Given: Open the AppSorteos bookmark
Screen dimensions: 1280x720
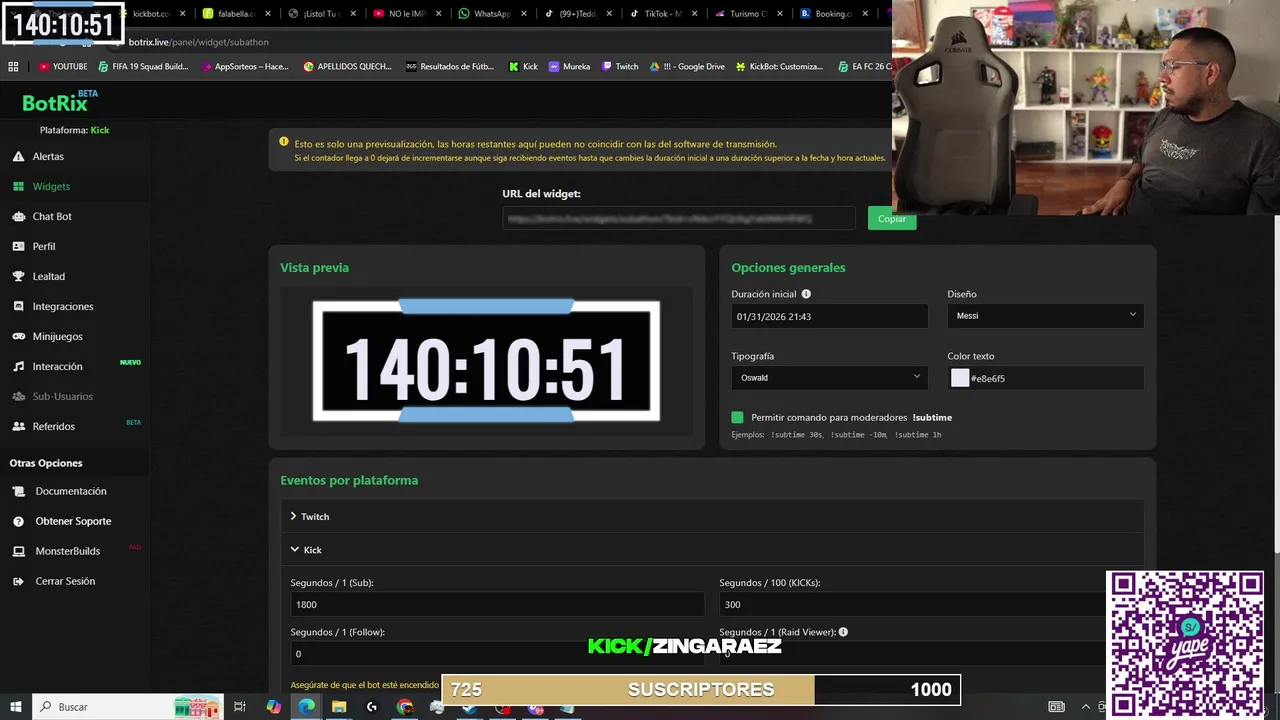Looking at the screenshot, I should [x=245, y=66].
